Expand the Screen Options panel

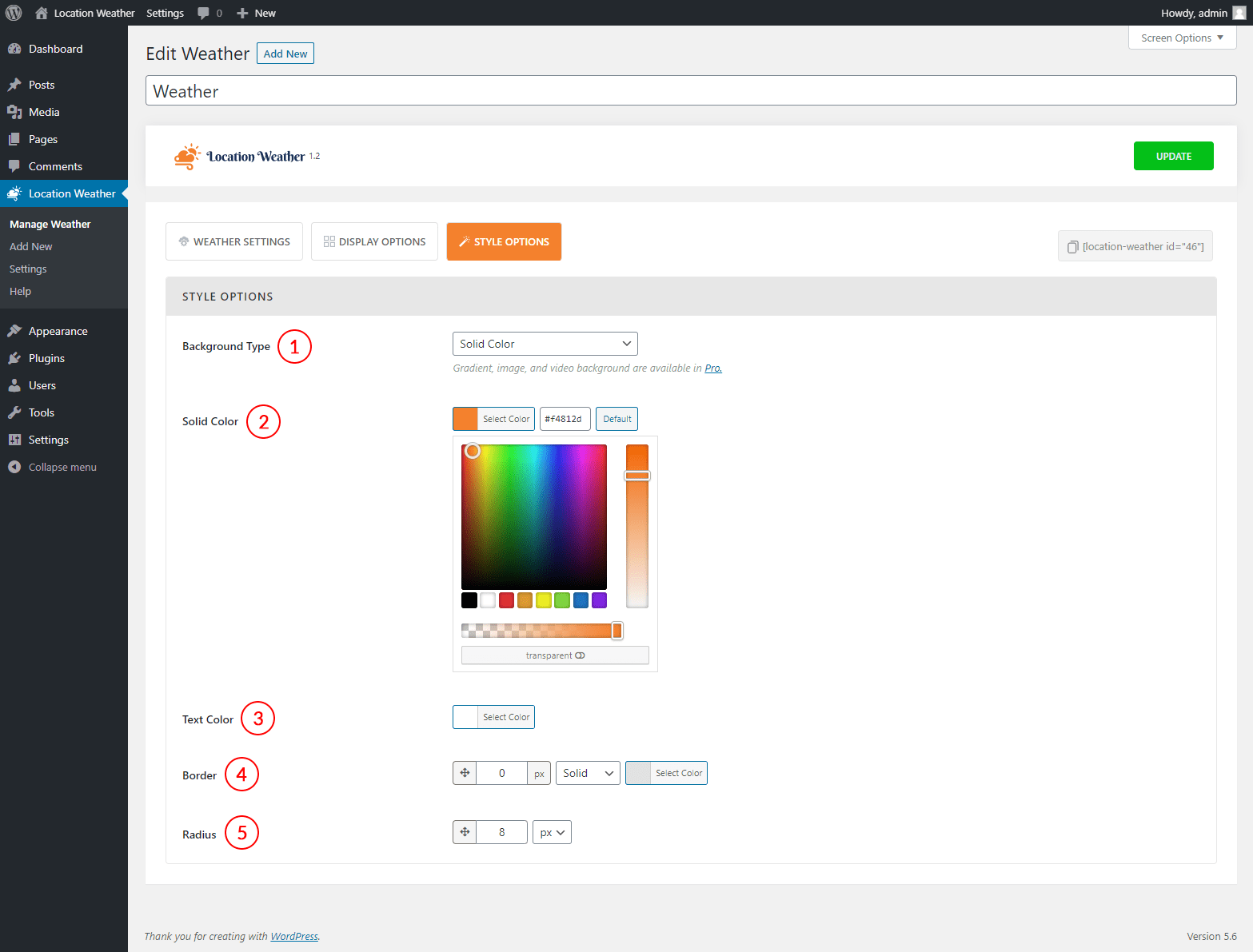pos(1181,38)
